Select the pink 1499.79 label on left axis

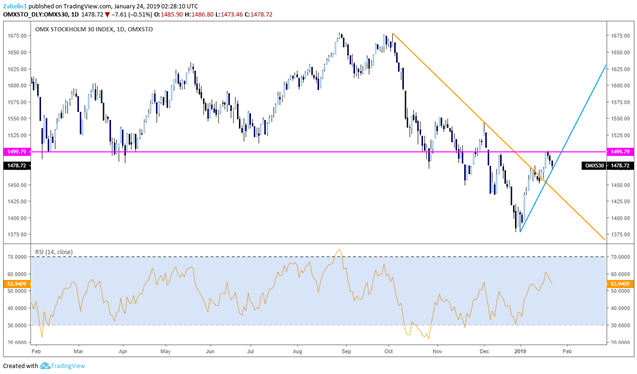[16, 151]
